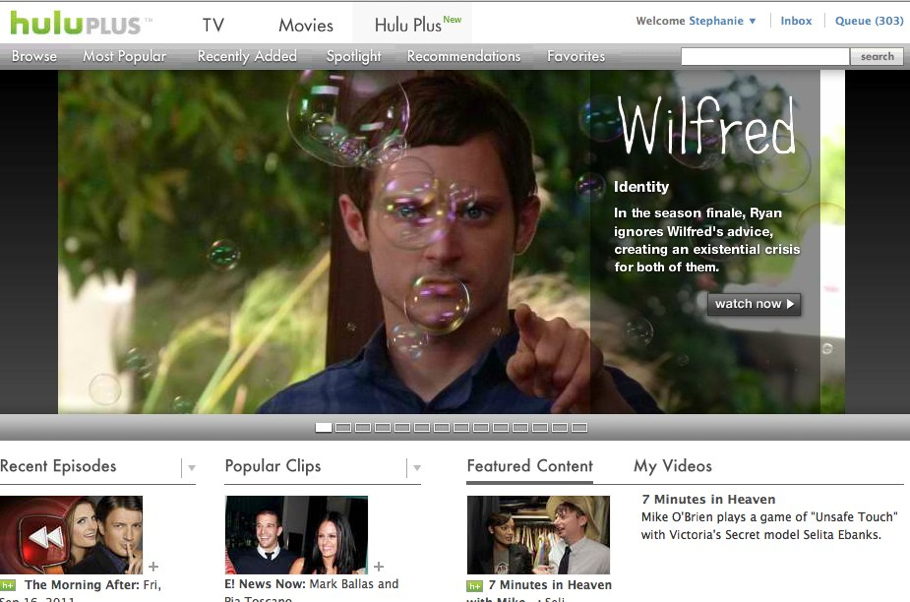Select the first highlighted carousel indicator
The image size is (910, 602).
323,428
